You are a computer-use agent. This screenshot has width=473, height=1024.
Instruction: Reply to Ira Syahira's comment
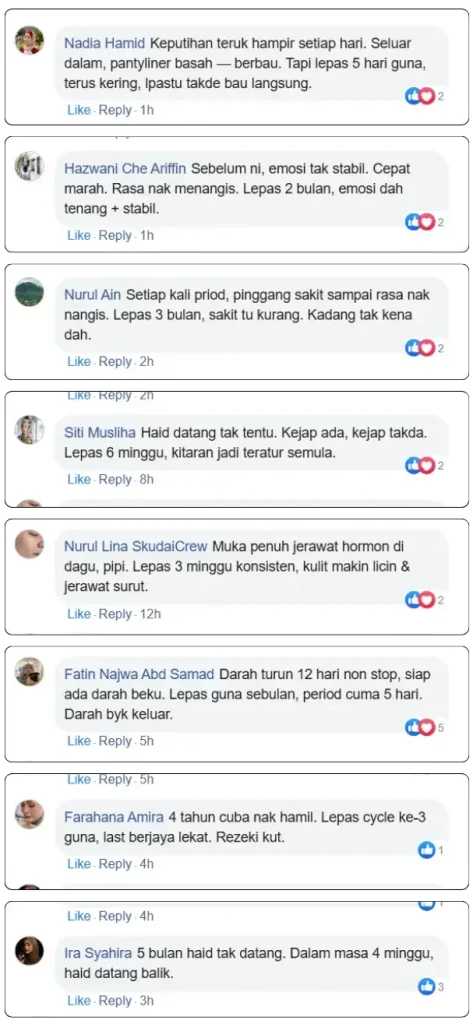[x=115, y=1000]
